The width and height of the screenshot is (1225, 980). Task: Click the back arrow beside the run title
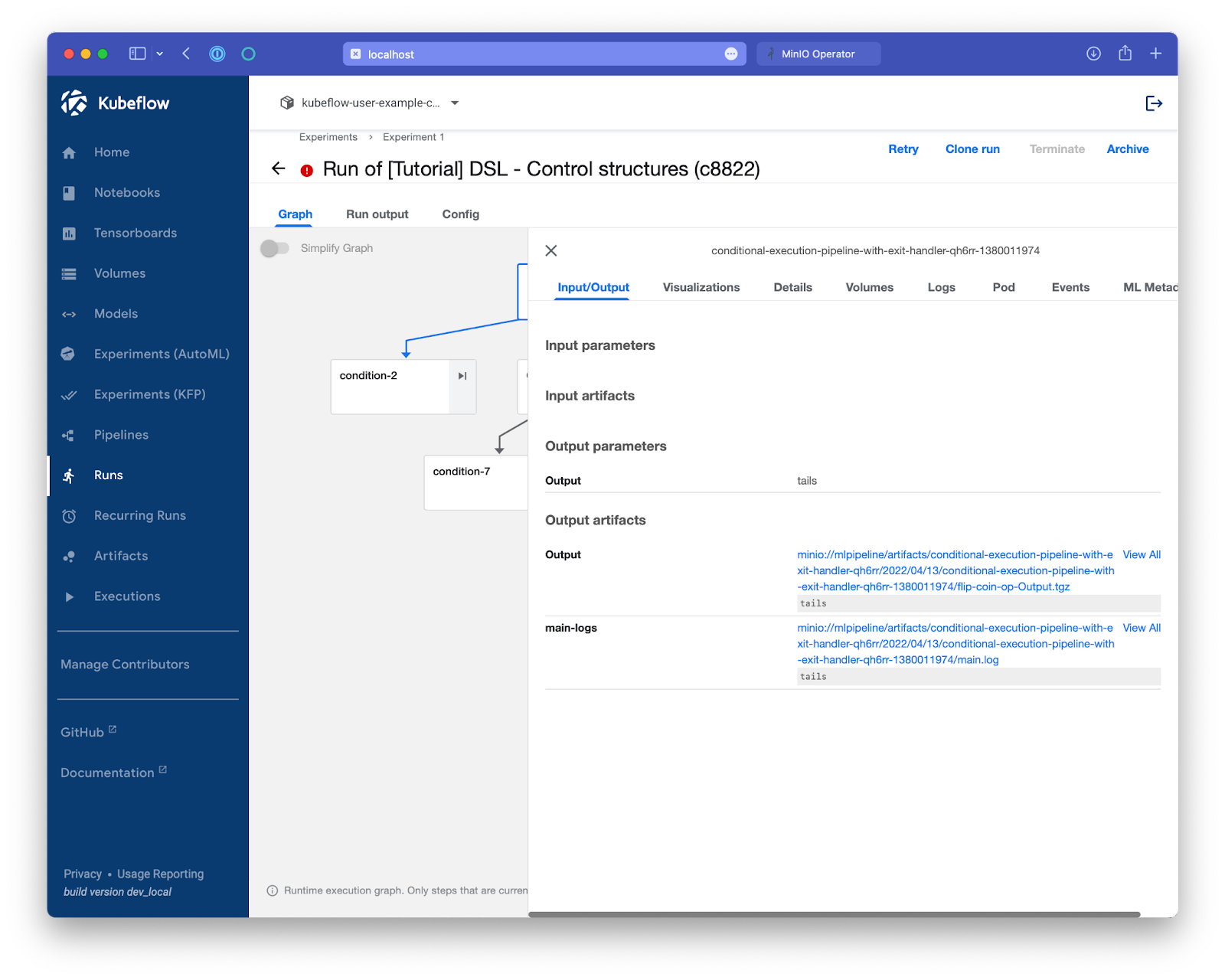tap(279, 168)
